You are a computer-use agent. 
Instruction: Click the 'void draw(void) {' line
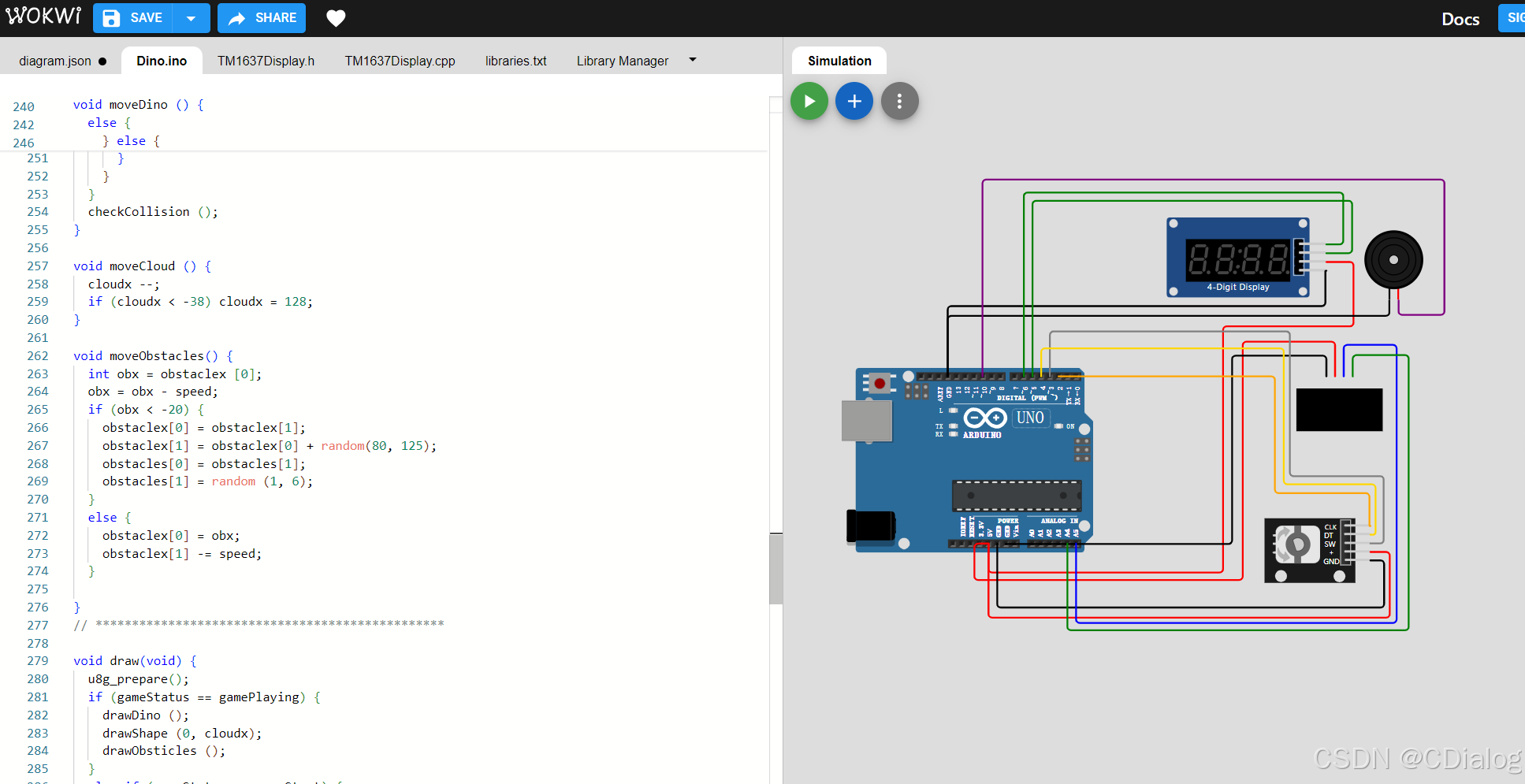pos(135,661)
